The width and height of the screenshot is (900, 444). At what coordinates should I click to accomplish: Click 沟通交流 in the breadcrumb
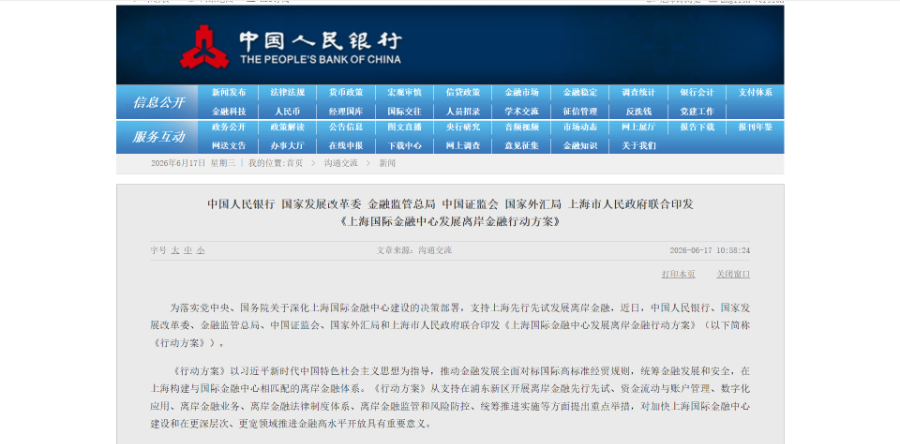pos(340,163)
